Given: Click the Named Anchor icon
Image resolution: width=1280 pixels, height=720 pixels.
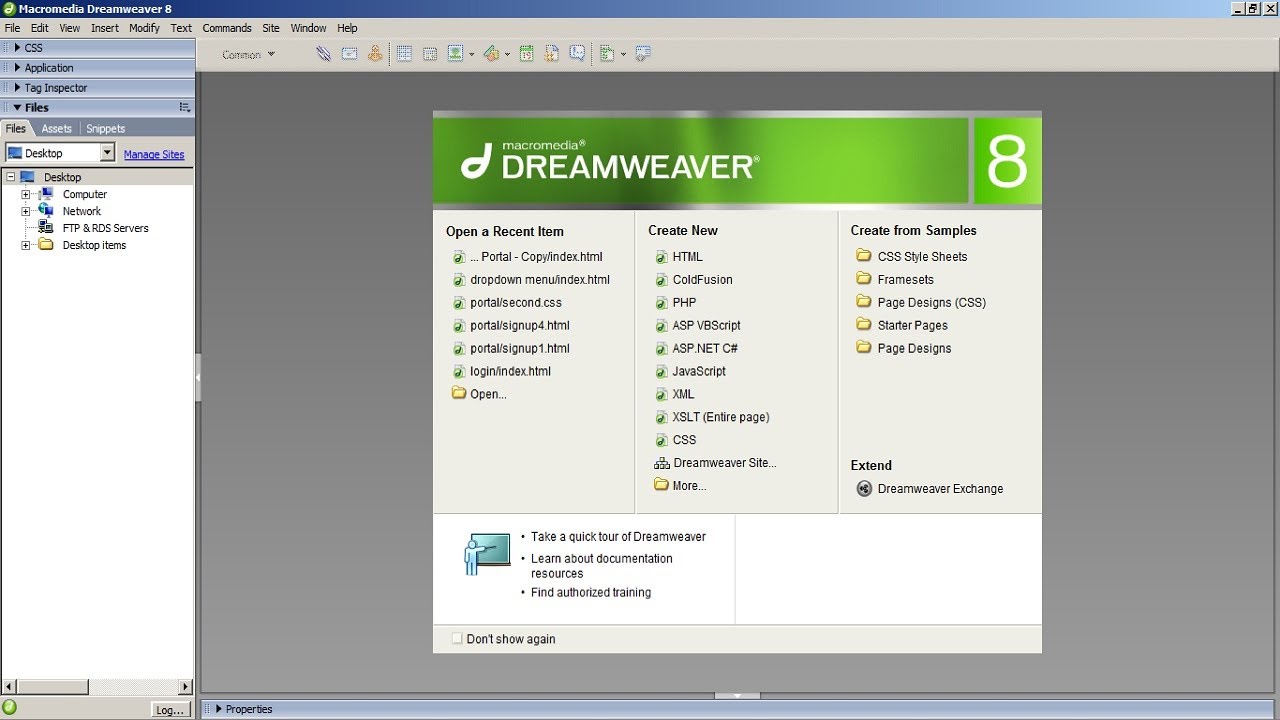Looking at the screenshot, I should [375, 54].
